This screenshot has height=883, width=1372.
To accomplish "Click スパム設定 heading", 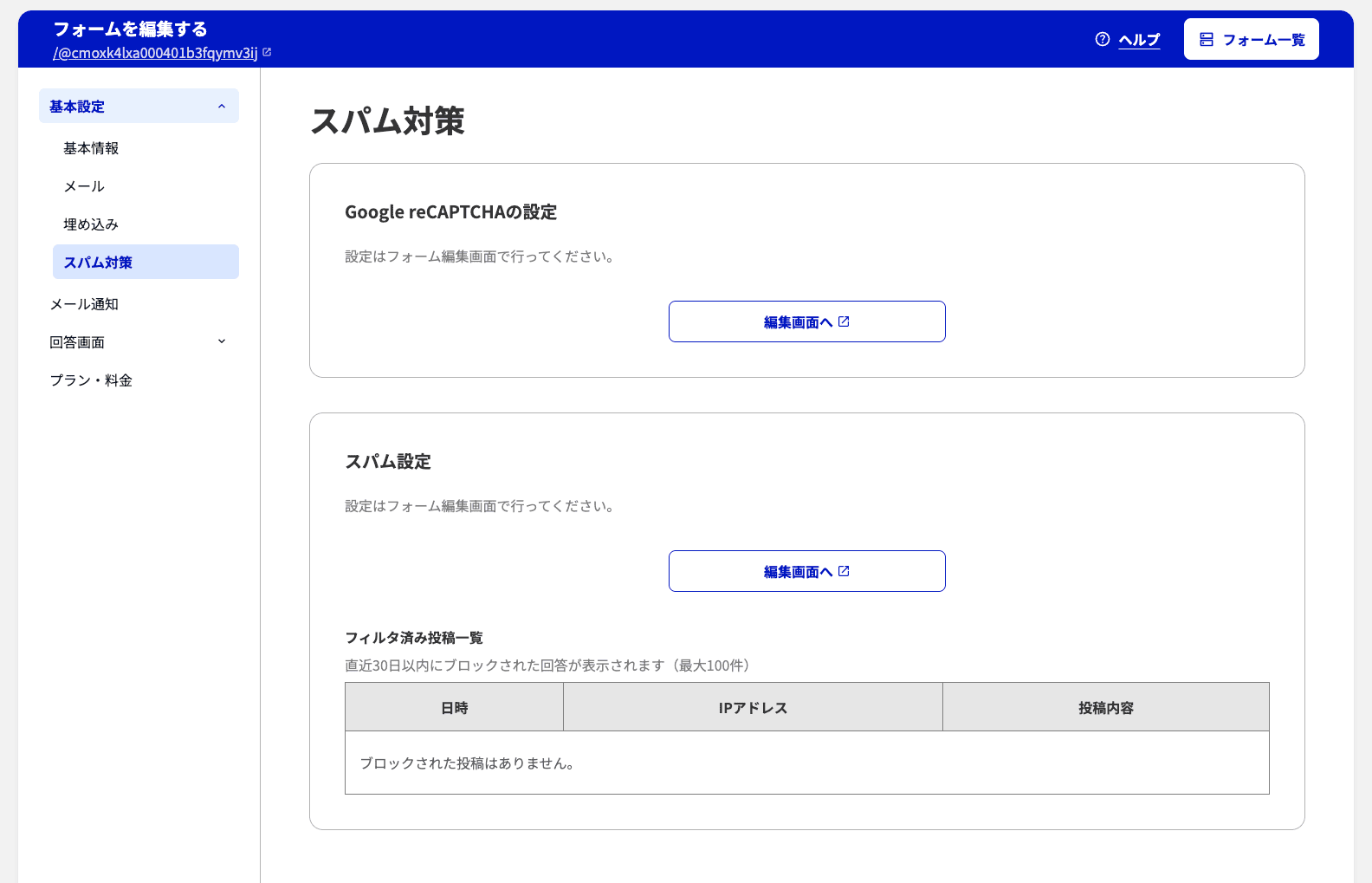I will click(388, 462).
